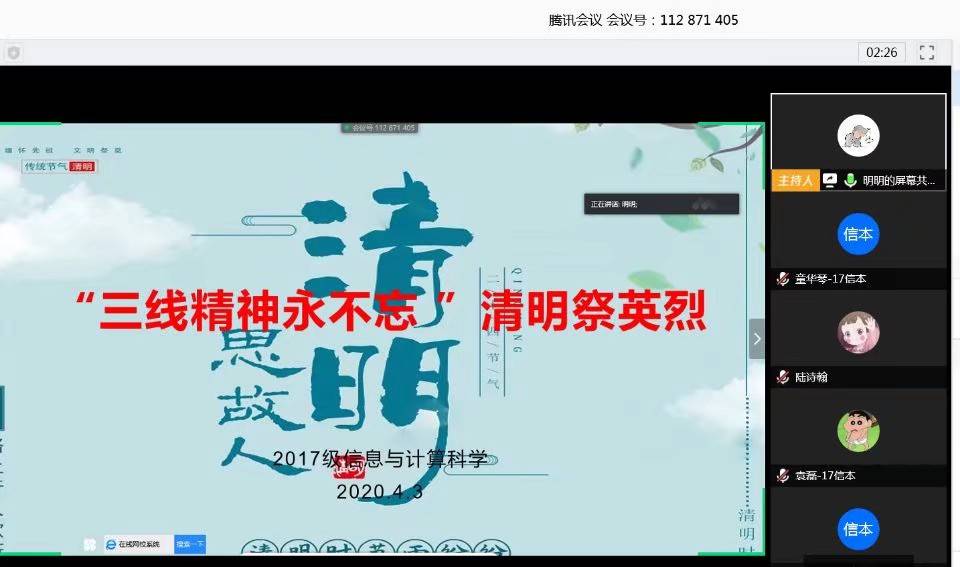Viewport: 960px width, 567px height.
Task: Click the red 清明 tag on slide
Action: click(82, 166)
